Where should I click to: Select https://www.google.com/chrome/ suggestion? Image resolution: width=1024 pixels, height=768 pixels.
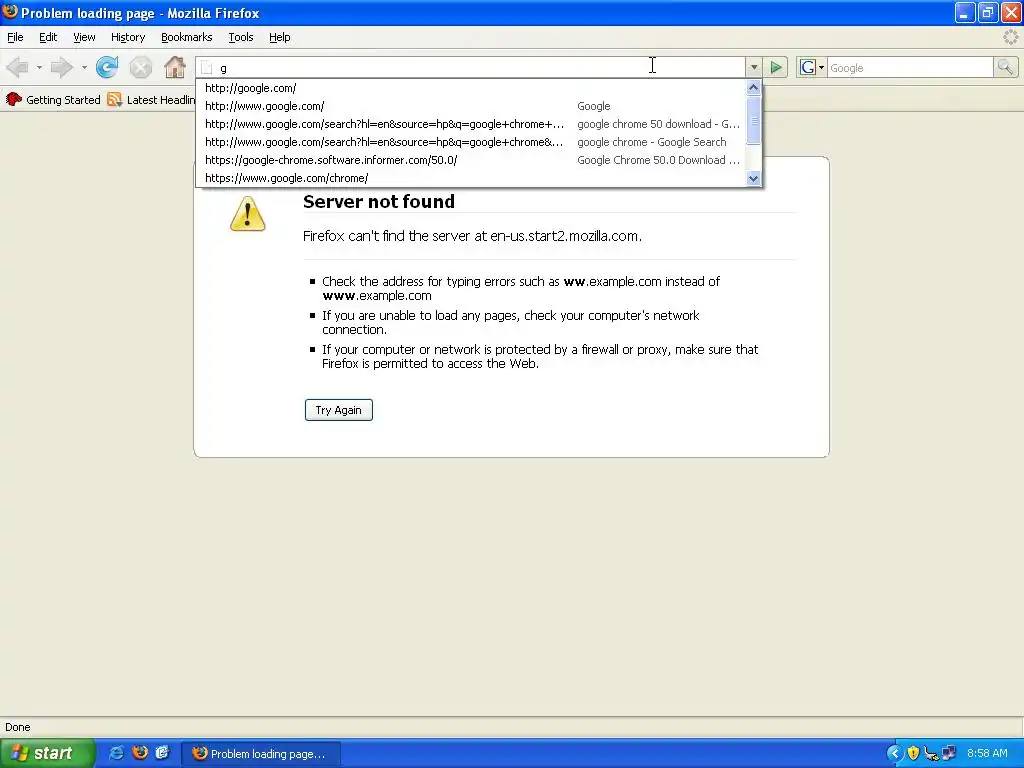472,178
